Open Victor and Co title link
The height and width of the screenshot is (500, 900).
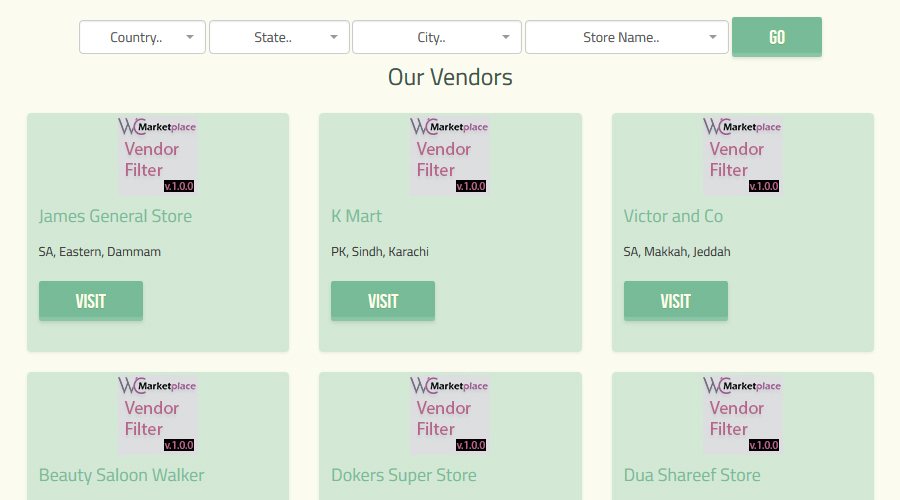pyautogui.click(x=673, y=216)
